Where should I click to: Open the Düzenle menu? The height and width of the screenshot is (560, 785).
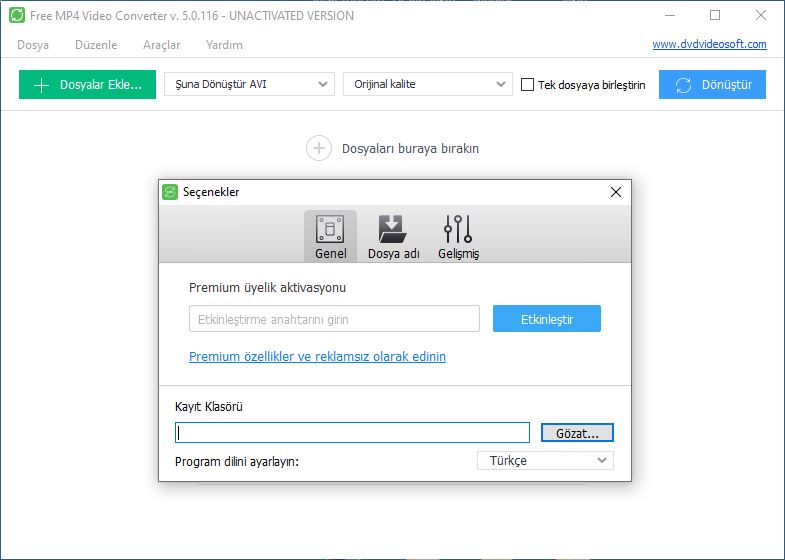(96, 45)
